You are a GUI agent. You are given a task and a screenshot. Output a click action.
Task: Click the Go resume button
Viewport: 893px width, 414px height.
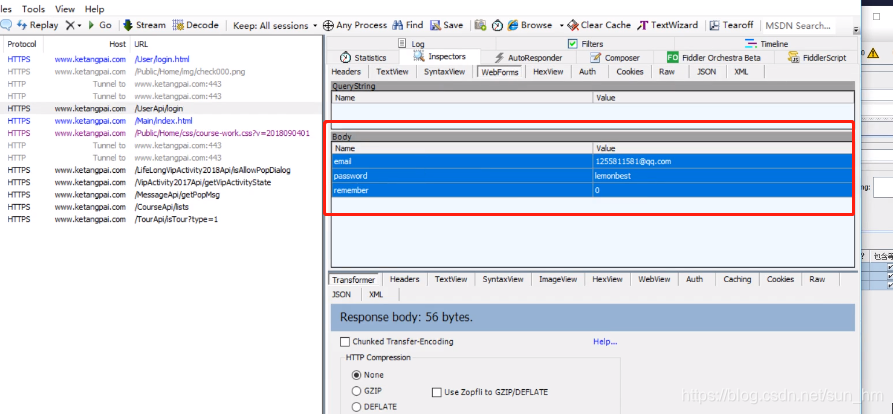(x=99, y=25)
